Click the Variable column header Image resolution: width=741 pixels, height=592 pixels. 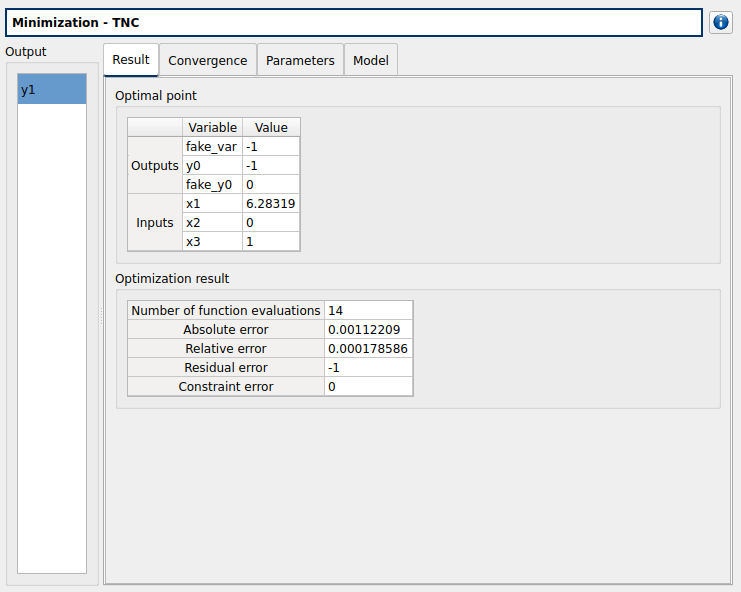click(212, 127)
